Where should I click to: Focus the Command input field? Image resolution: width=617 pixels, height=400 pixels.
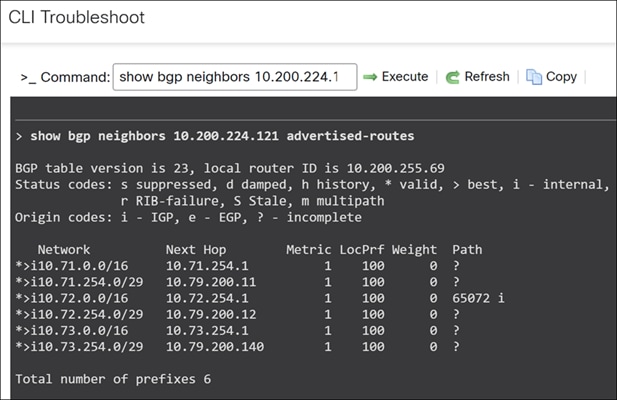pyautogui.click(x=234, y=77)
